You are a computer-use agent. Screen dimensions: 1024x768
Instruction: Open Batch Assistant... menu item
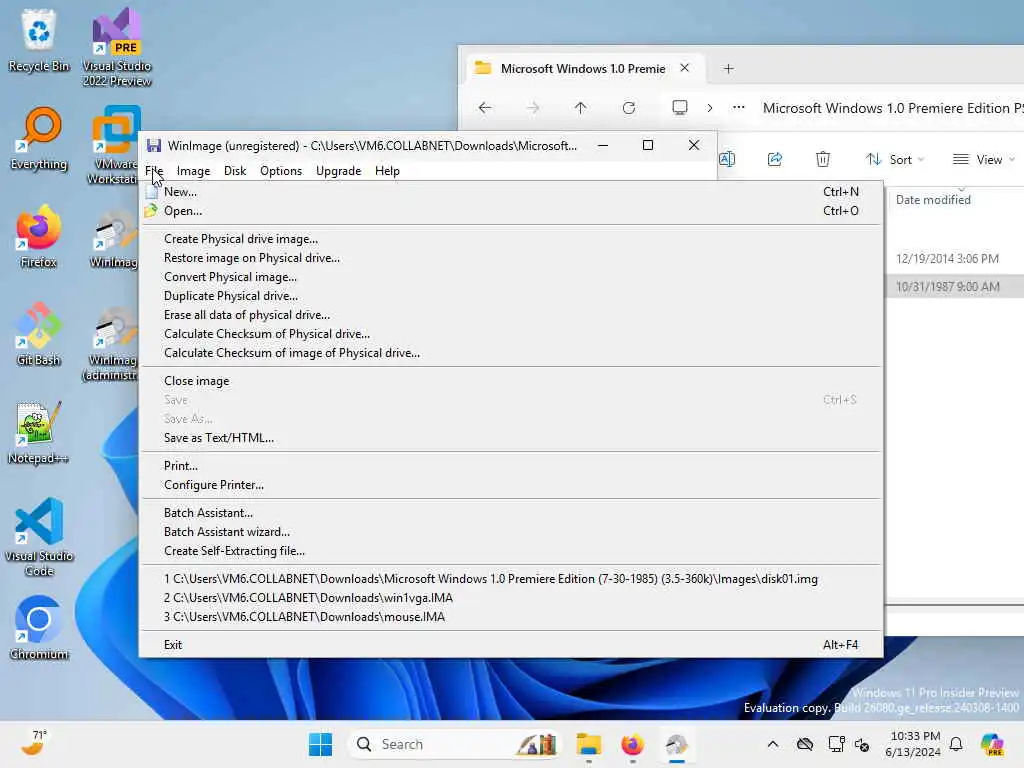click(x=511, y=513)
